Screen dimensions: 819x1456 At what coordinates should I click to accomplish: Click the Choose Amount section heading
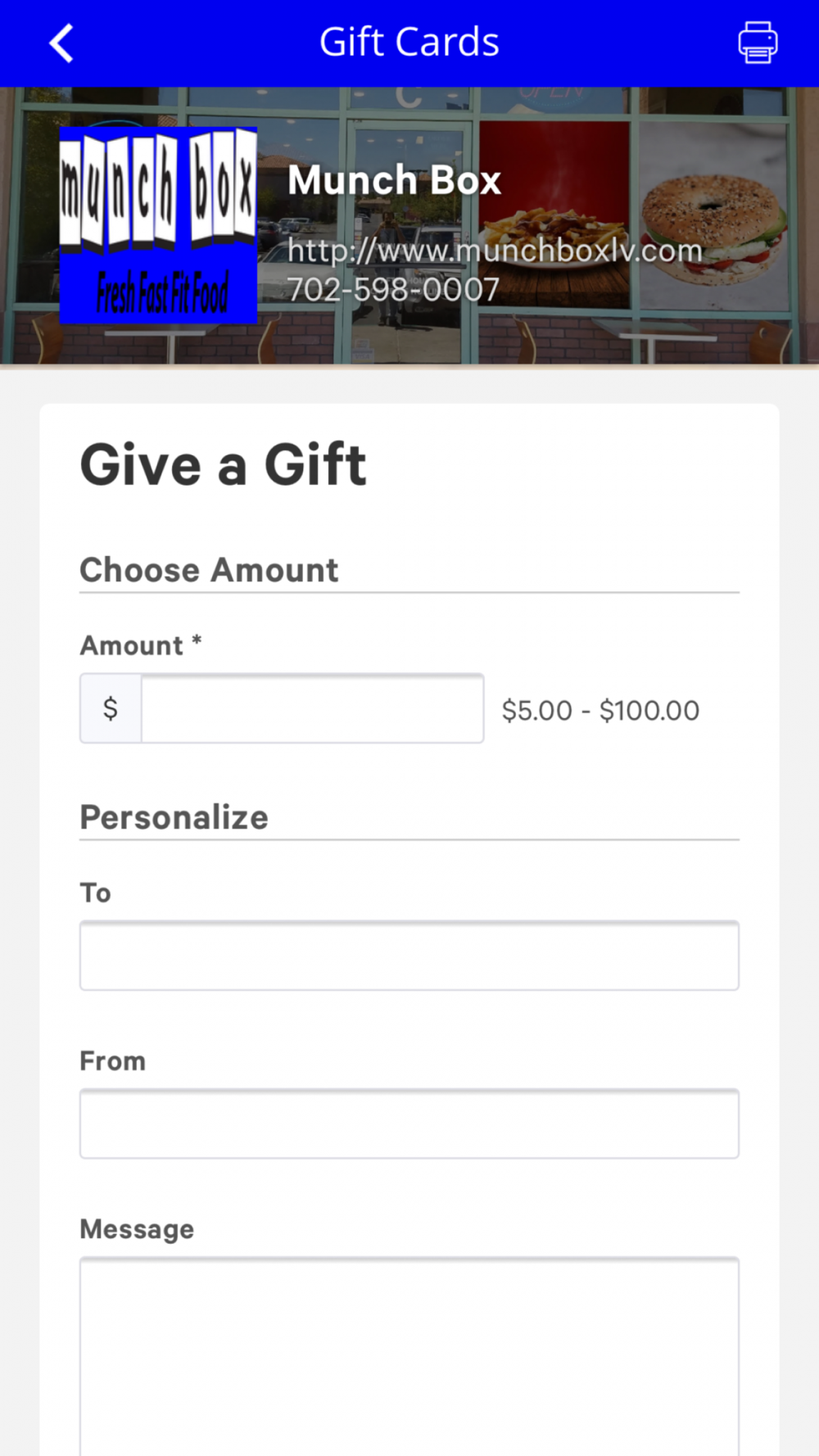(x=209, y=570)
